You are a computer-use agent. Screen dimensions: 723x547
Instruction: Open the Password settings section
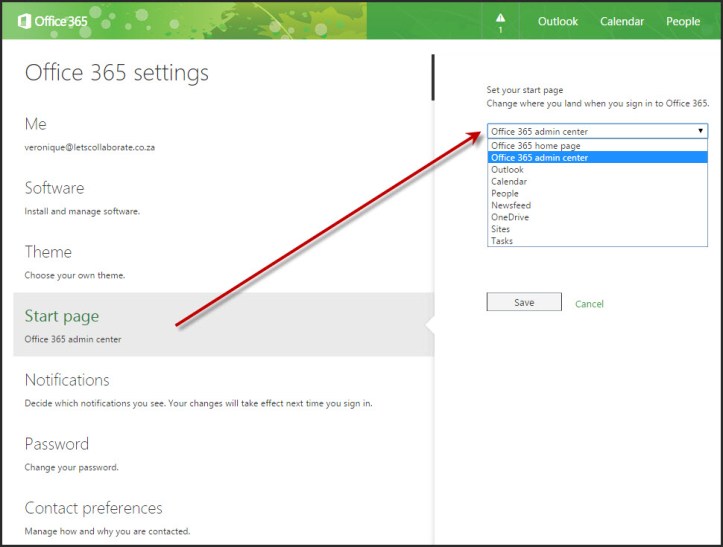coord(57,444)
